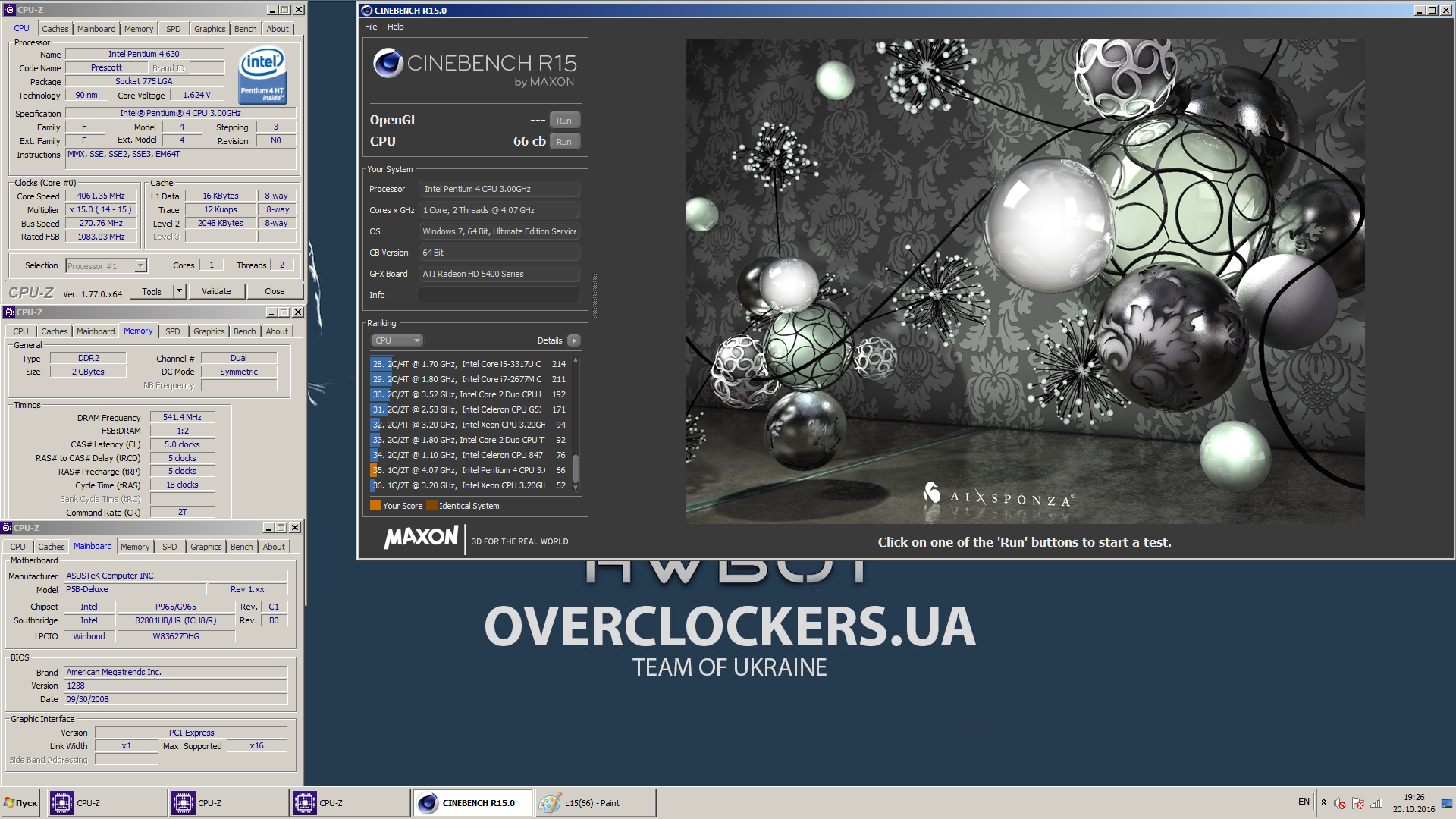Select ranking row 36 Intel Xeon score 52
This screenshot has width=1456, height=819.
point(470,485)
